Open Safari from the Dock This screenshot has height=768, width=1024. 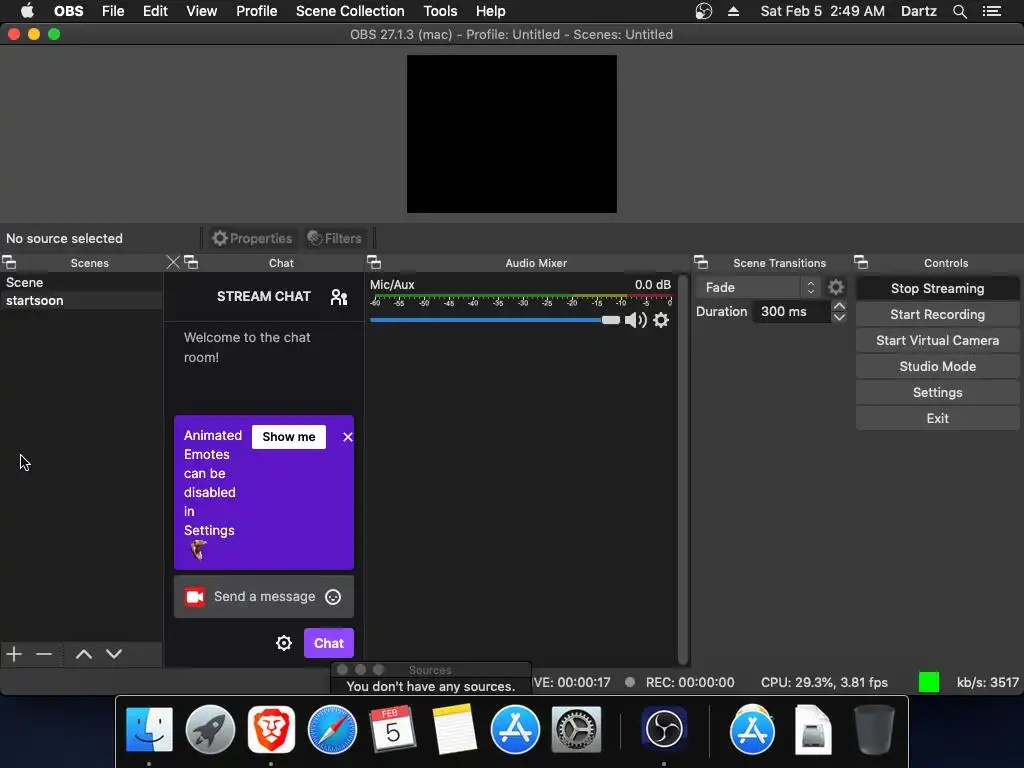[332, 729]
